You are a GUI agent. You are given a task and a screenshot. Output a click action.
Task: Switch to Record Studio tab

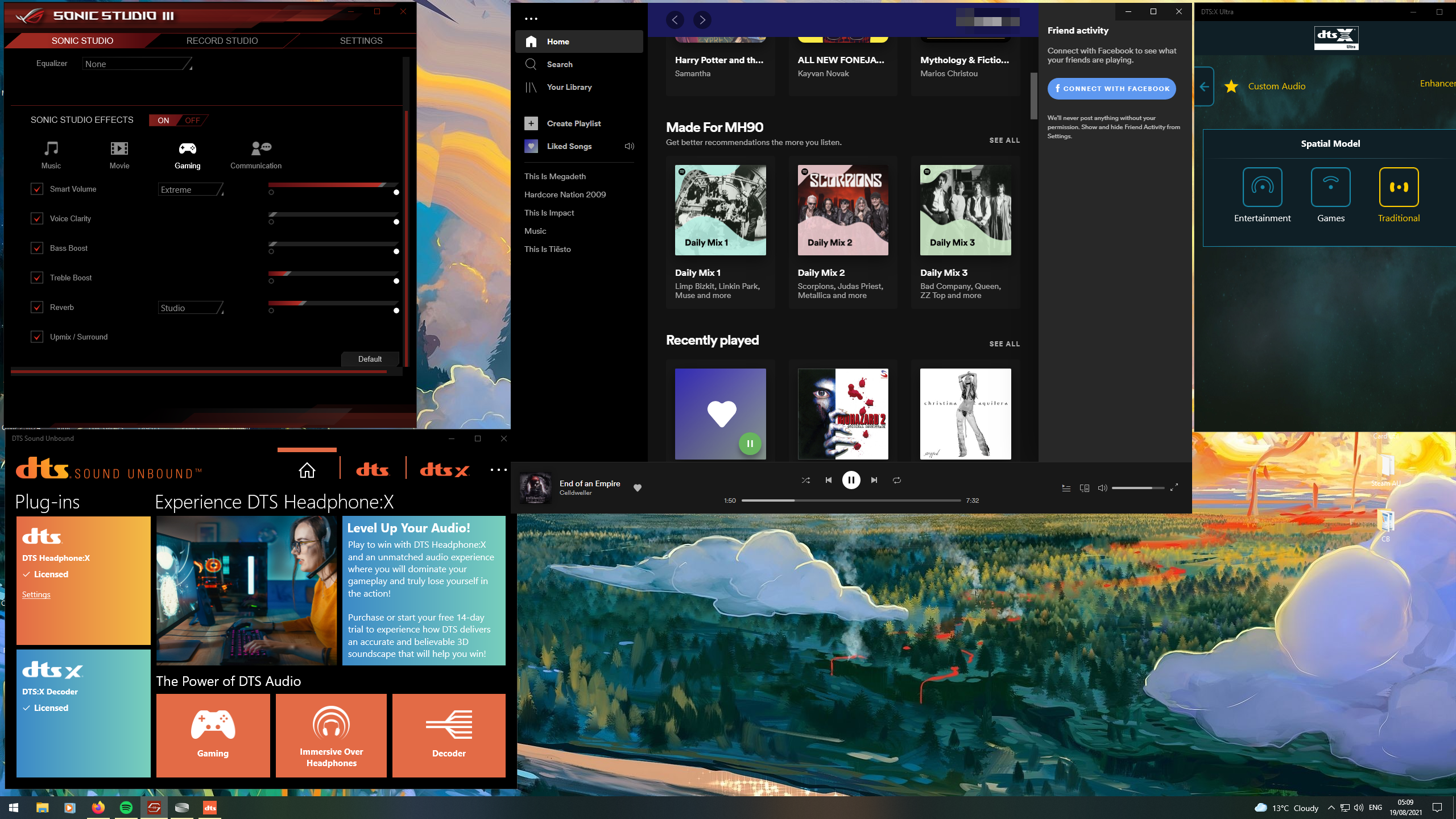point(222,40)
